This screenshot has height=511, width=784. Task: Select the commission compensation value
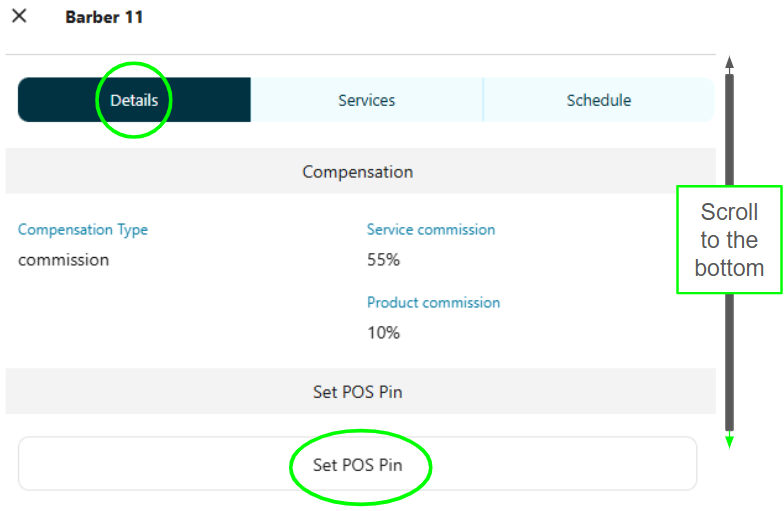tap(63, 260)
